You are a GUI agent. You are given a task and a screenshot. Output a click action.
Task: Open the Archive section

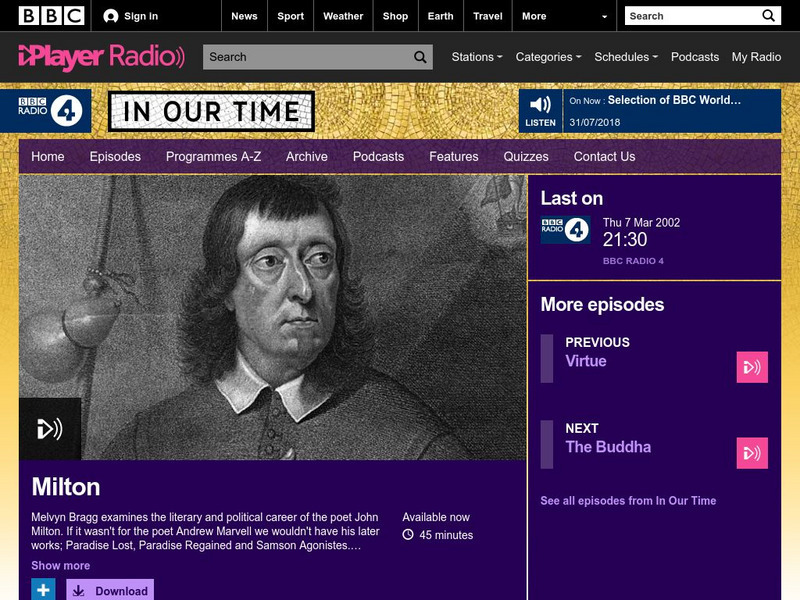pyautogui.click(x=309, y=157)
